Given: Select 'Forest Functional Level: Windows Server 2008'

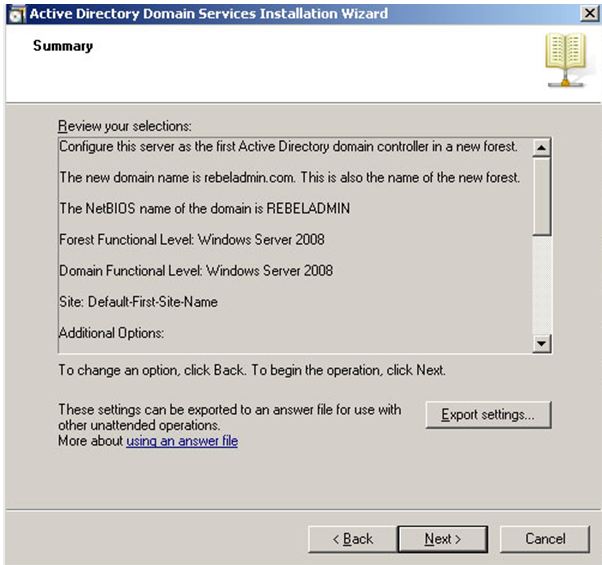Looking at the screenshot, I should [x=192, y=240].
